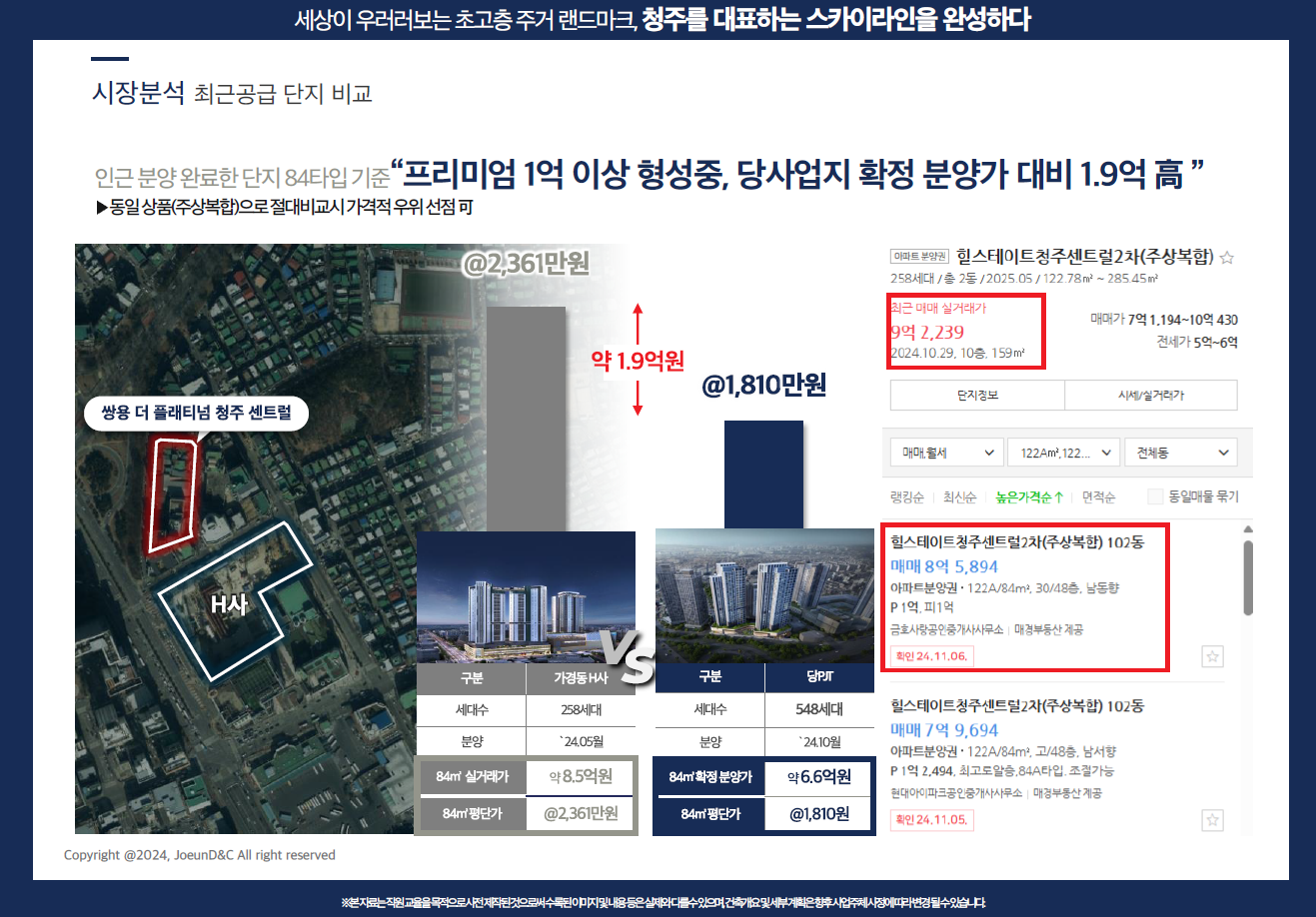Viewport: 1316px width, 917px height.
Task: Click the 약 1.9억원 red difference label
Action: (x=638, y=361)
